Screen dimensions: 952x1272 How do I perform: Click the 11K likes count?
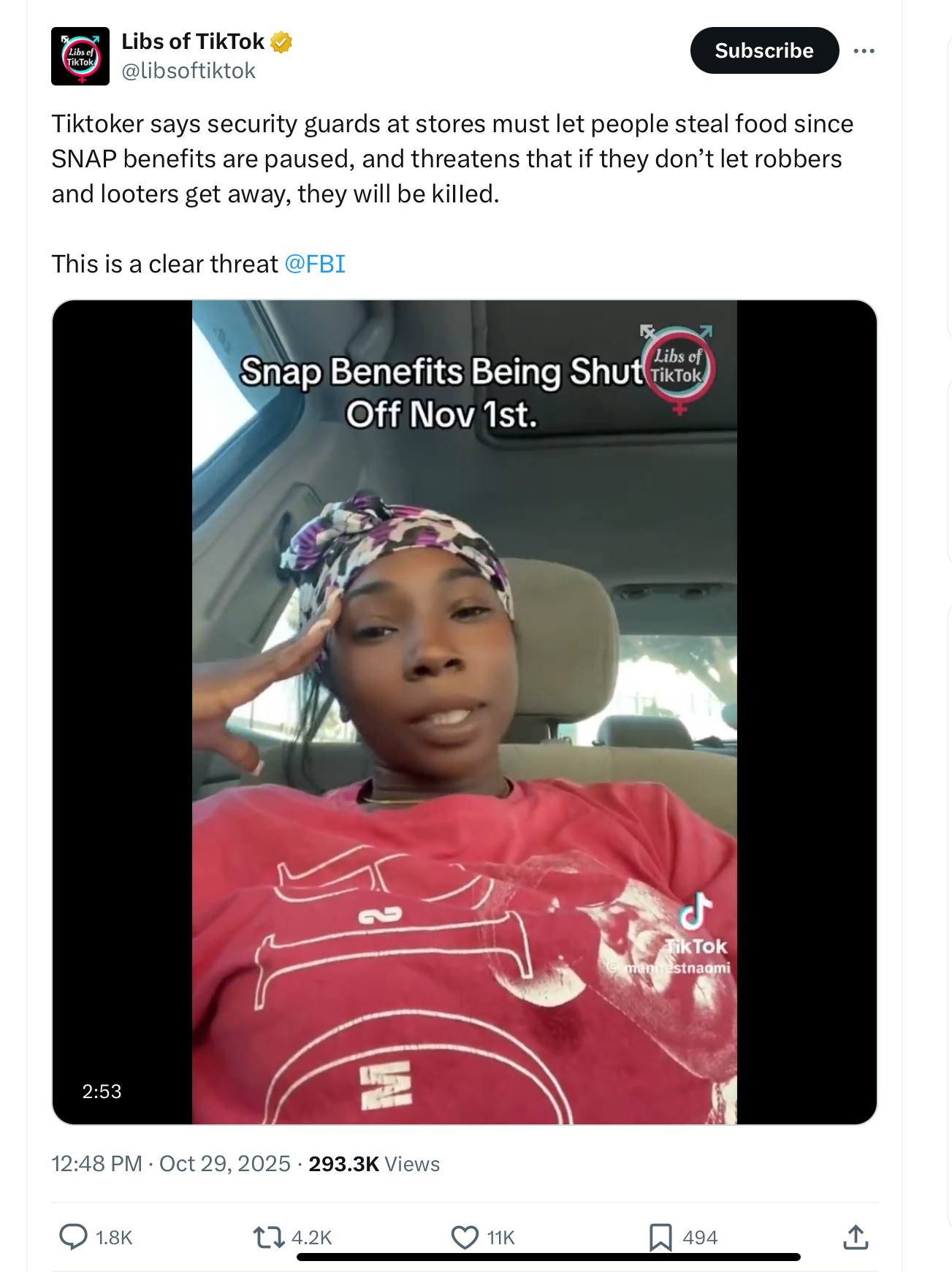(501, 1238)
